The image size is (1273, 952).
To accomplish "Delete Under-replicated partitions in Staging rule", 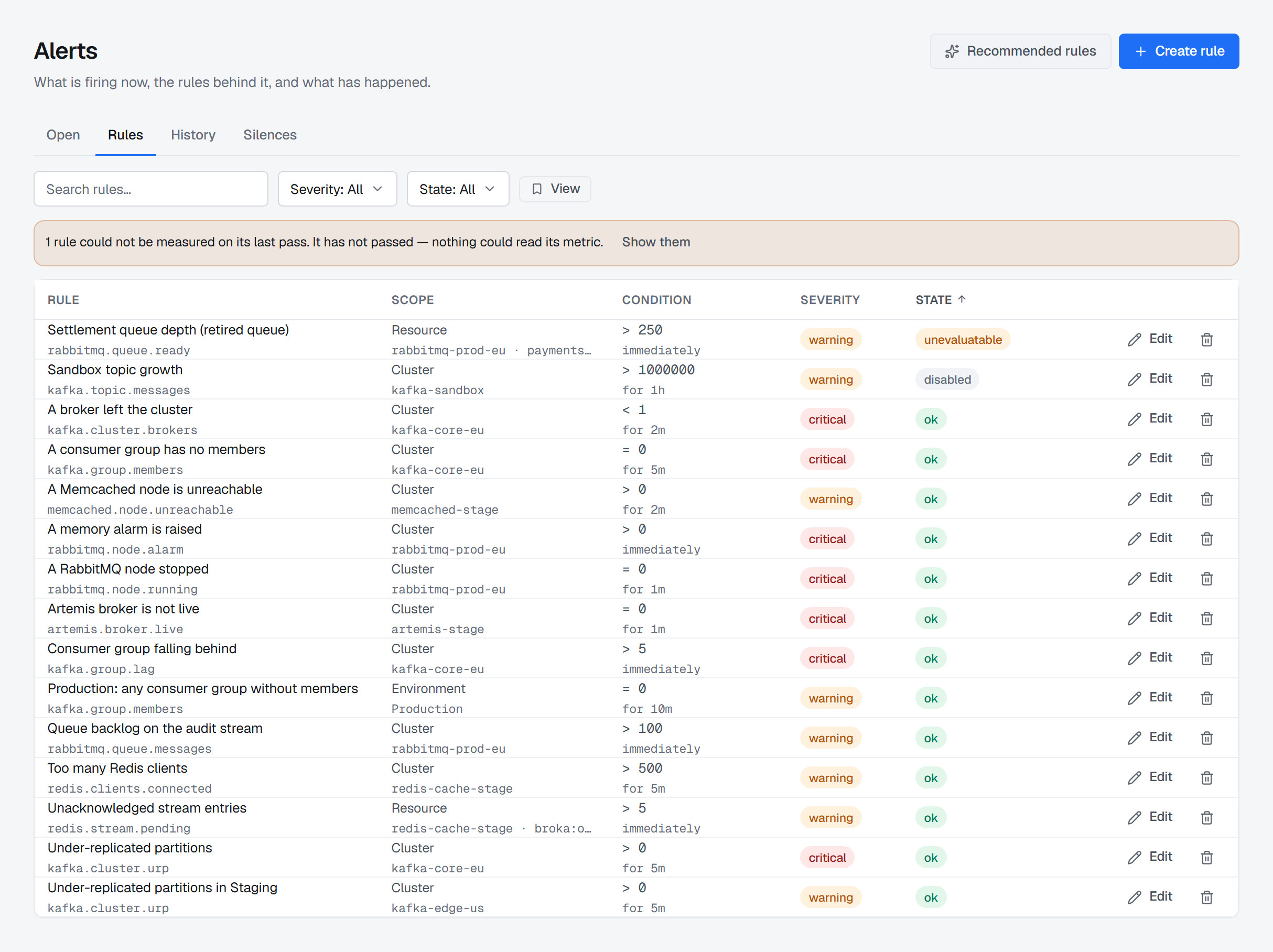I will (1207, 897).
